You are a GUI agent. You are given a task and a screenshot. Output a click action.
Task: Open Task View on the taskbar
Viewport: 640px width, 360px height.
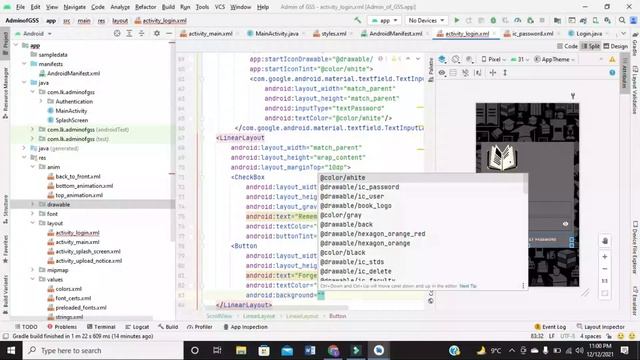point(217,351)
